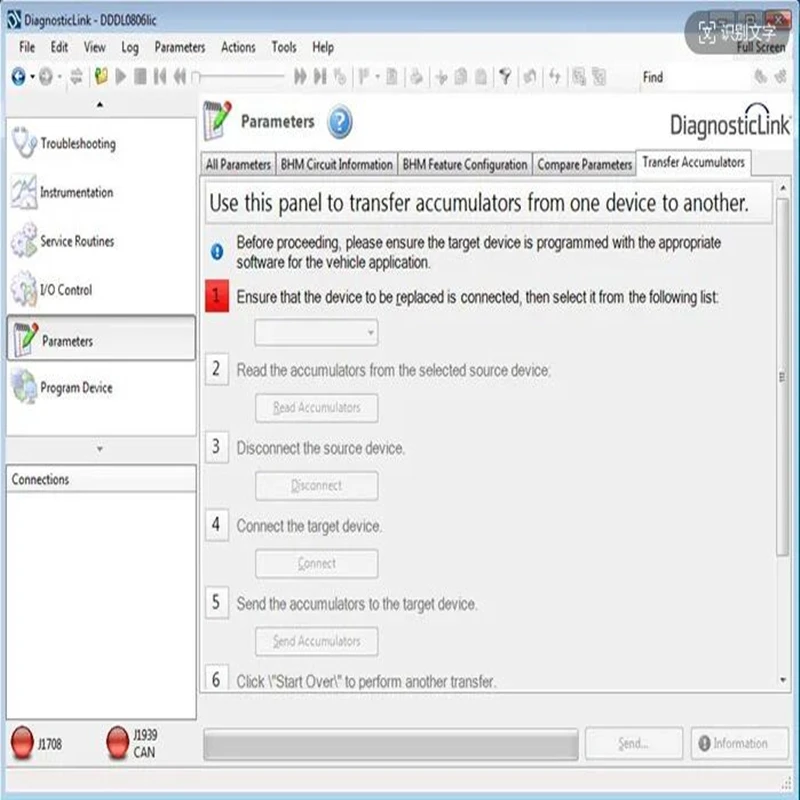800x800 pixels.
Task: Switch to the Compare Parameters tab
Action: (x=585, y=165)
